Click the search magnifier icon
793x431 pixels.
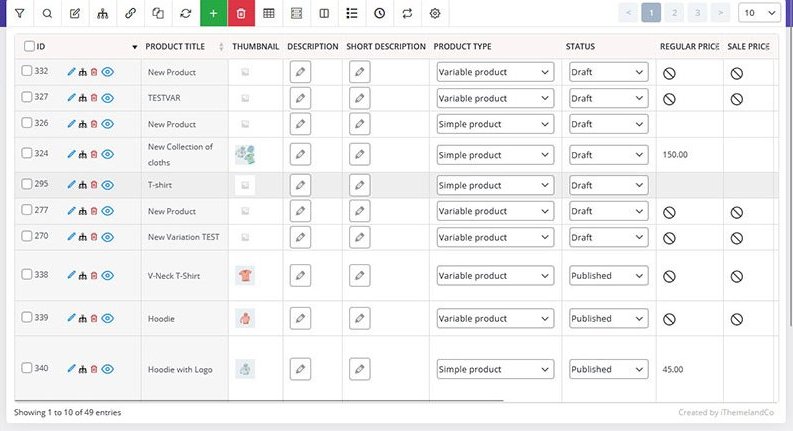[x=47, y=13]
